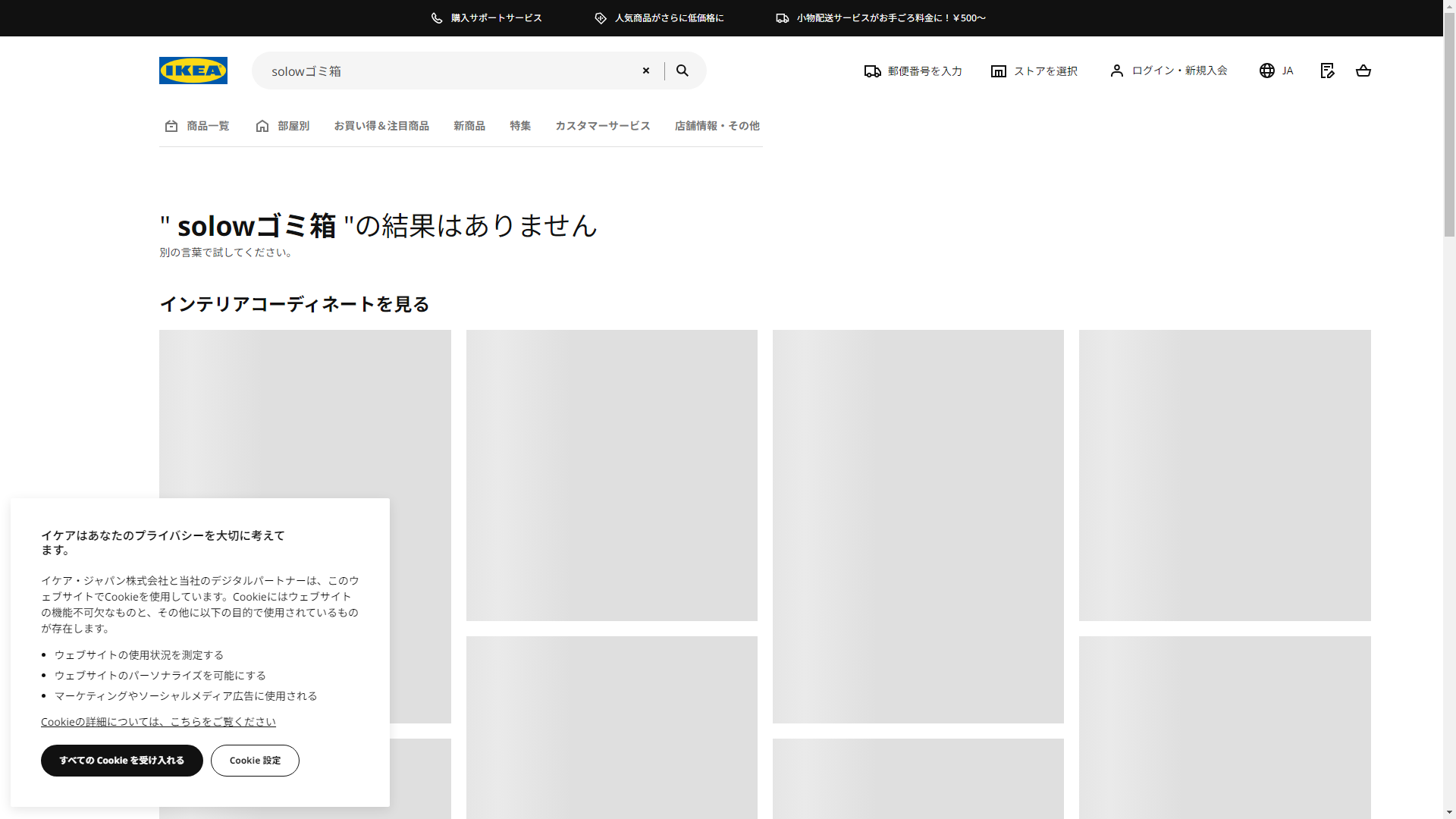Open the shopping list notepad icon
This screenshot has height=819, width=1456.
1327,71
